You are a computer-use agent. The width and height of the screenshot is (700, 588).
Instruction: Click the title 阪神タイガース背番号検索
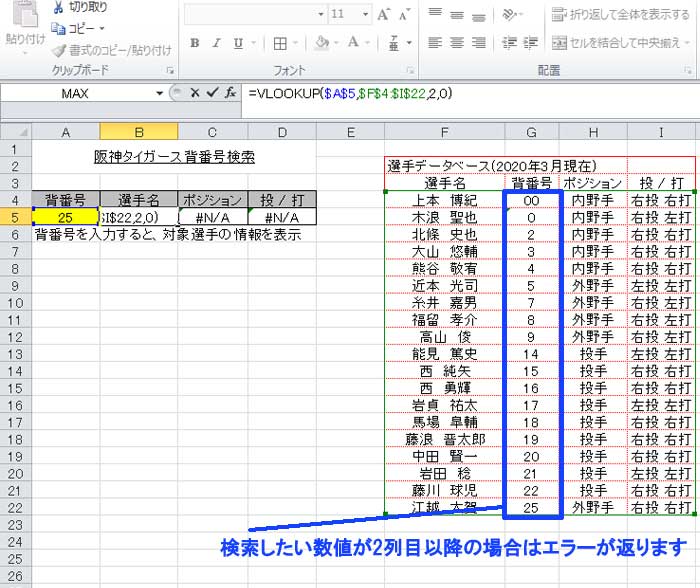174,157
